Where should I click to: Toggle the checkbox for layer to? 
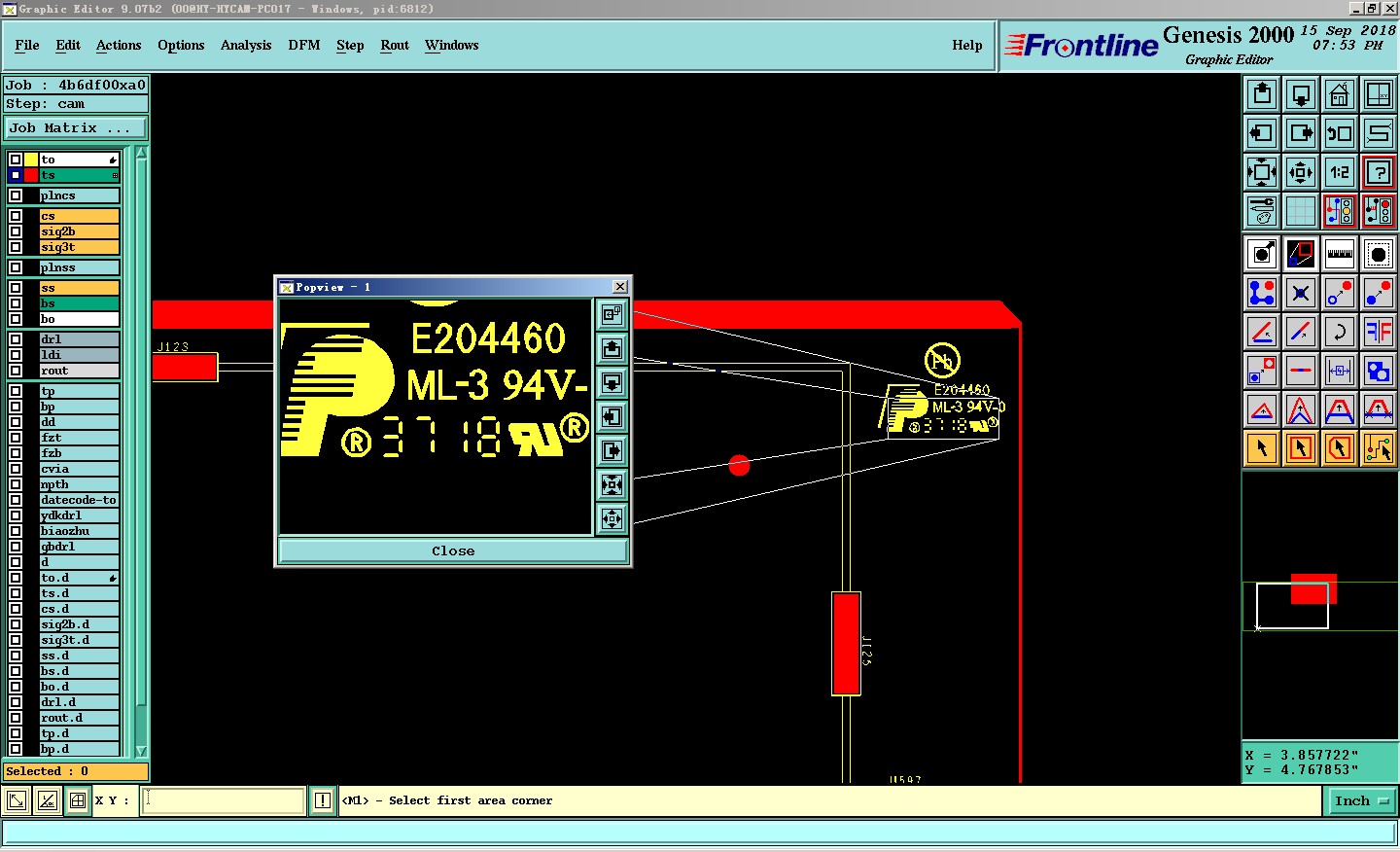(16, 160)
